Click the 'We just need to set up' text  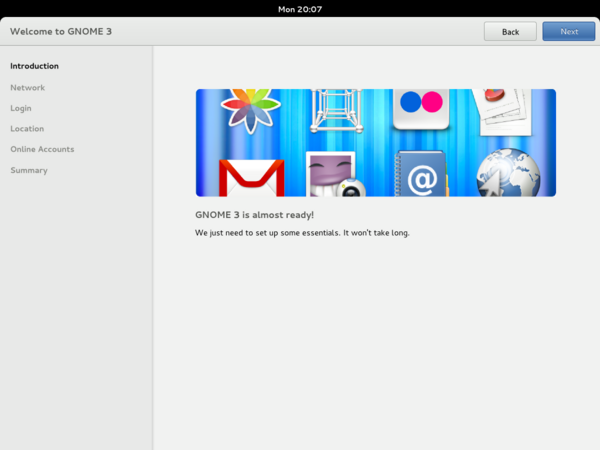tap(302, 233)
